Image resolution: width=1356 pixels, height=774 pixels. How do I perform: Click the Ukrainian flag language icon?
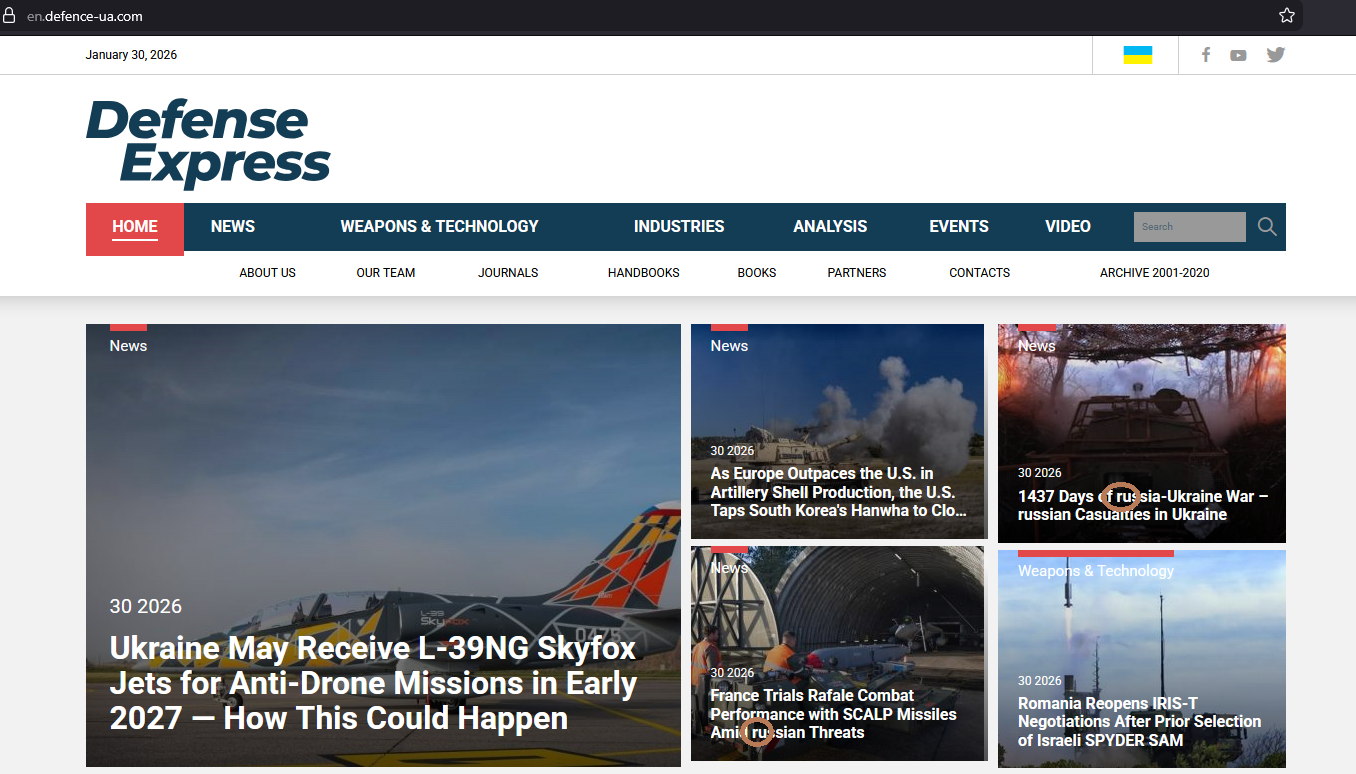(1137, 55)
